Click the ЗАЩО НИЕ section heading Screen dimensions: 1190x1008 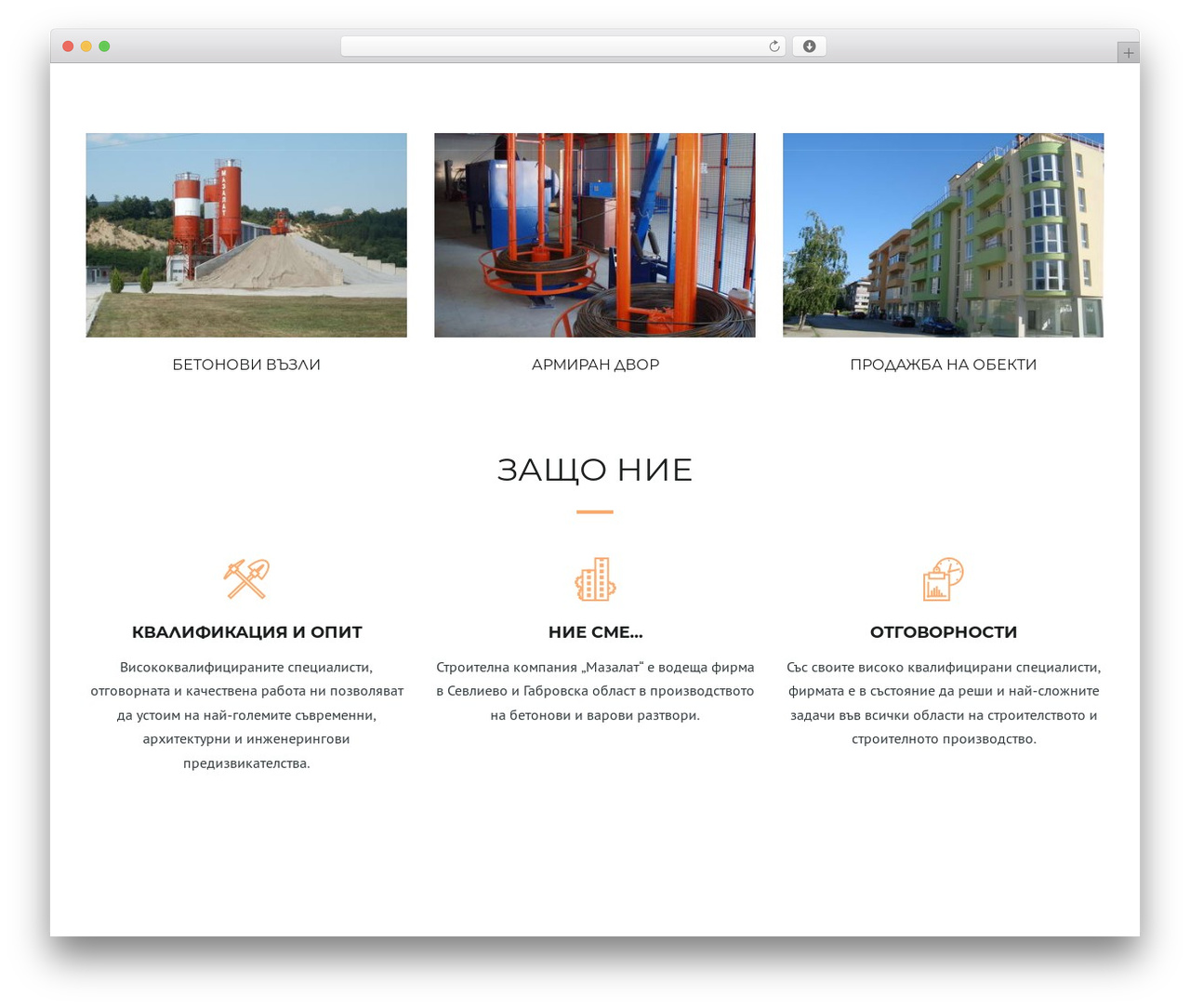(x=595, y=470)
